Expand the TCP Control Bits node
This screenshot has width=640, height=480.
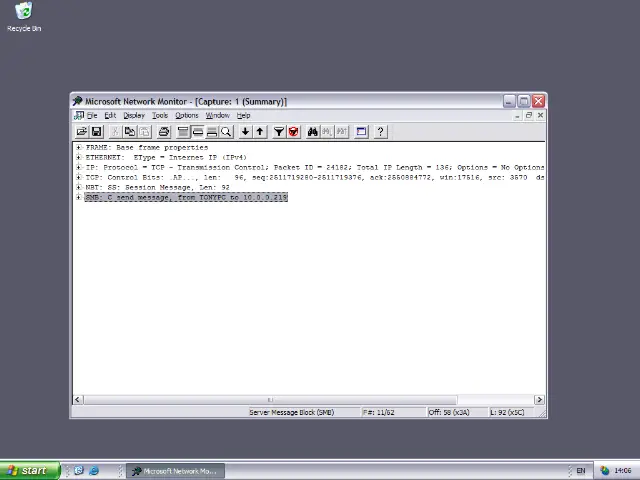click(78, 177)
